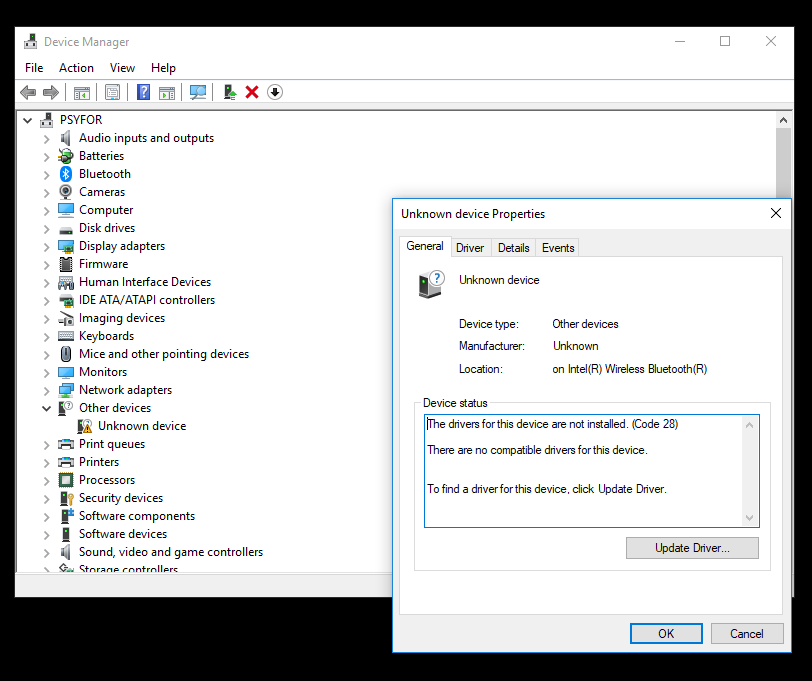This screenshot has height=681, width=812.
Task: Open the View menu
Action: [122, 68]
